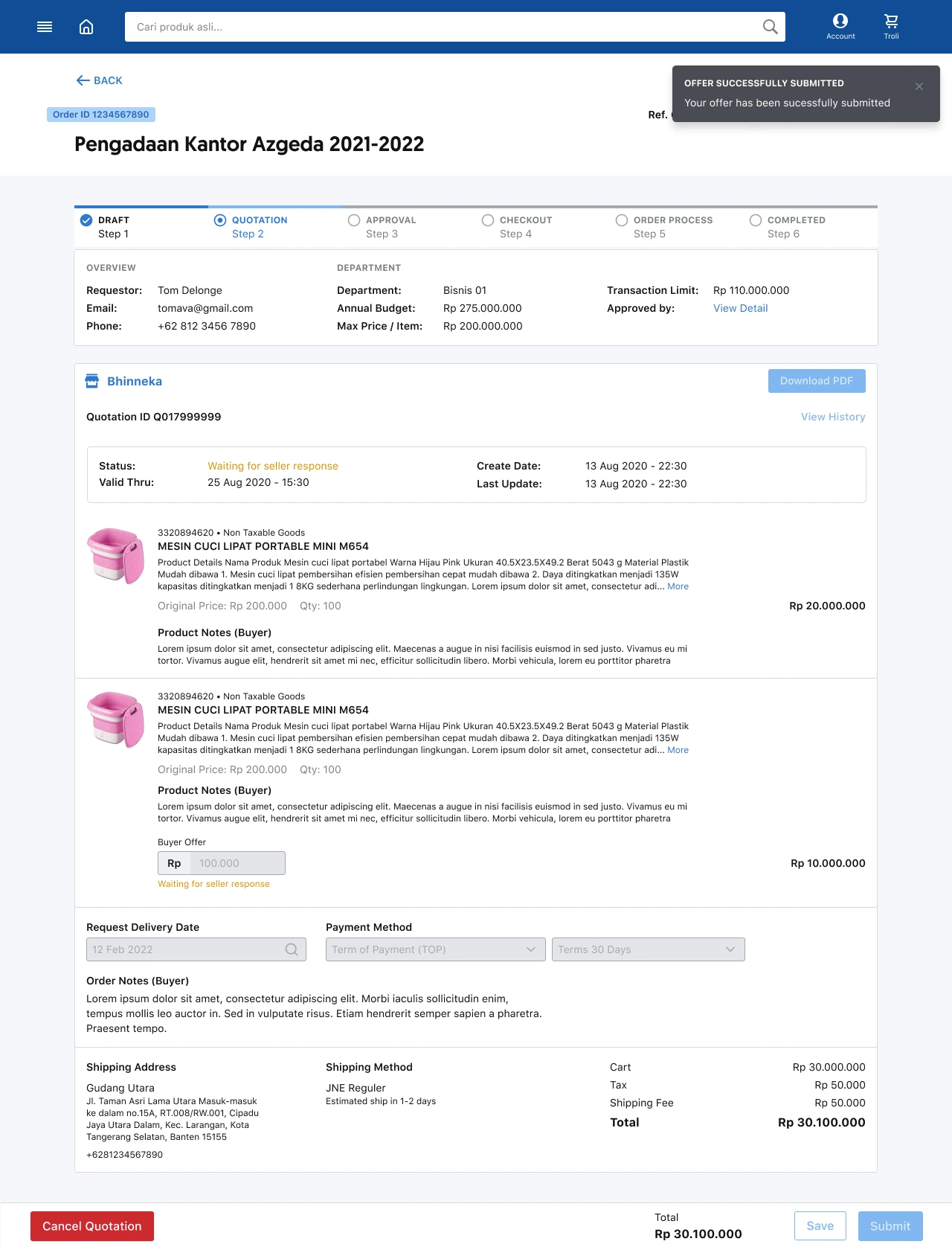The width and height of the screenshot is (952, 1250).
Task: Dismiss the offer submitted notification
Action: point(919,86)
